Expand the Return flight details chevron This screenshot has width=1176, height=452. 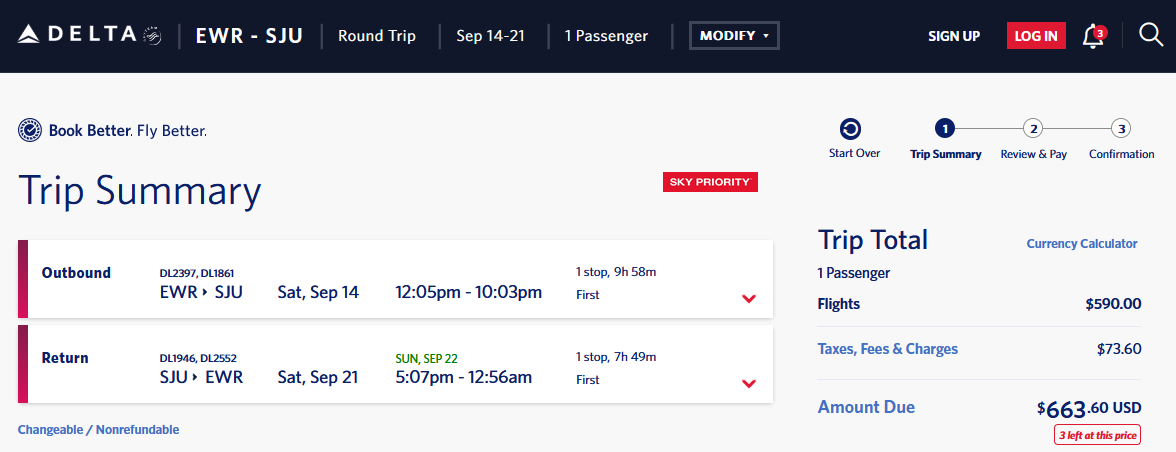748,384
